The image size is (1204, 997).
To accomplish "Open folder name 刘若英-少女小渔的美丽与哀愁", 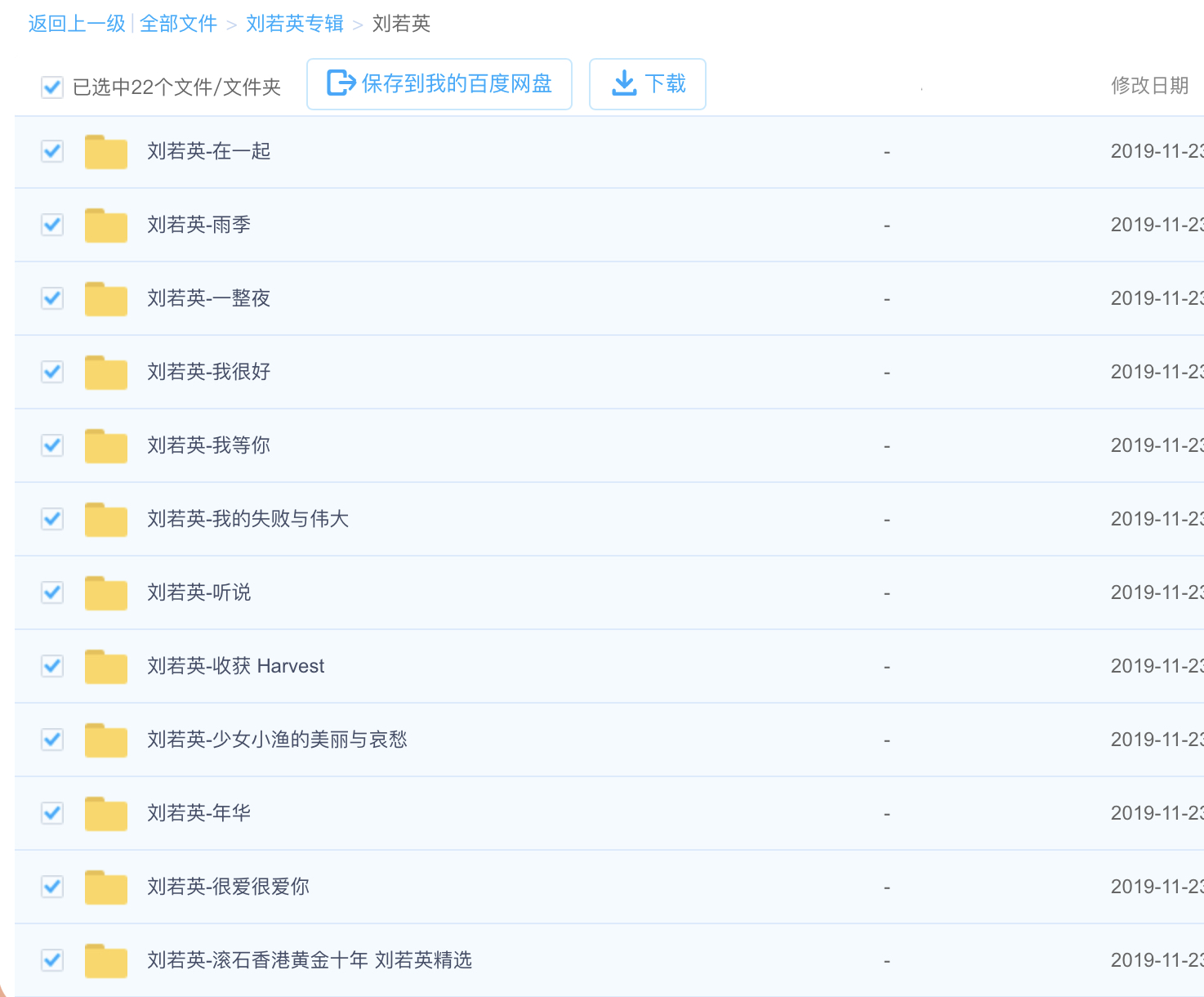I will coord(277,740).
